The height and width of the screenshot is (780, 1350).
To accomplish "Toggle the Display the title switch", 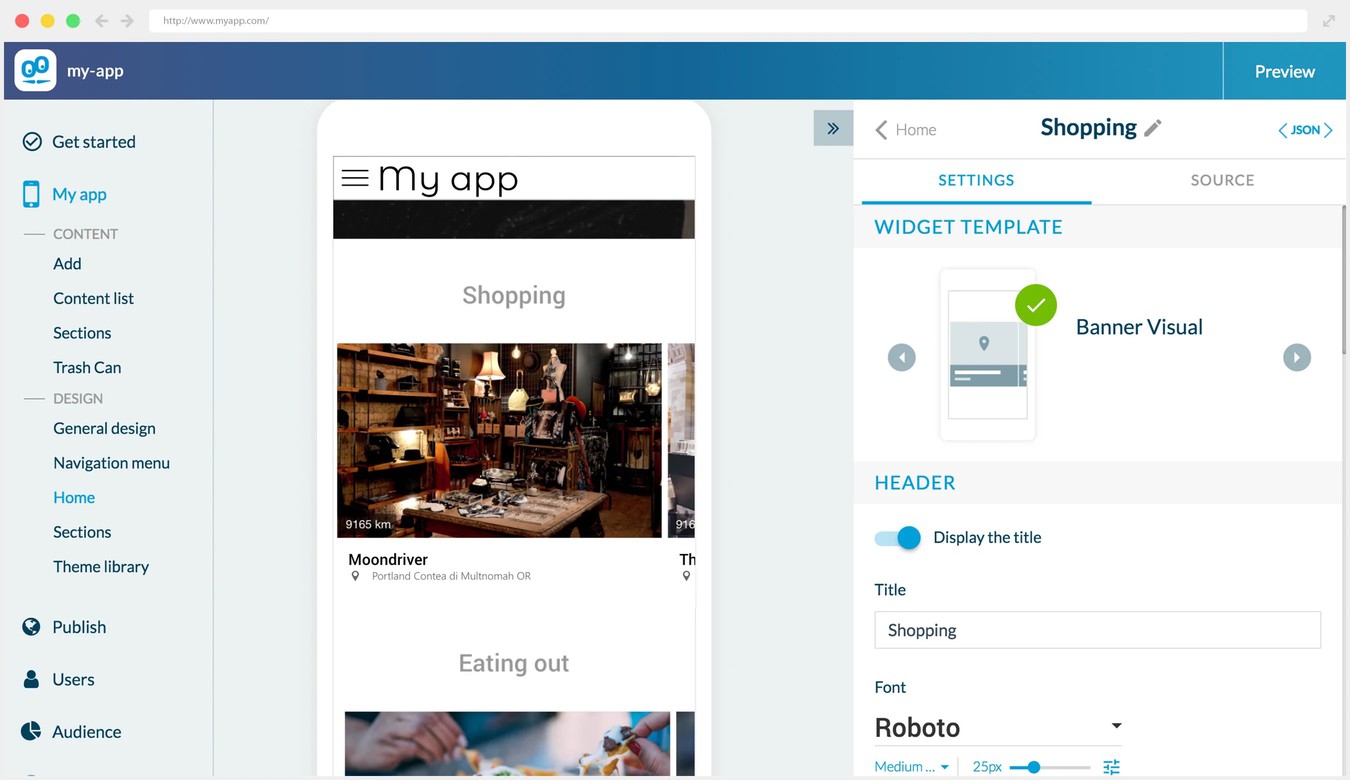I will (898, 538).
